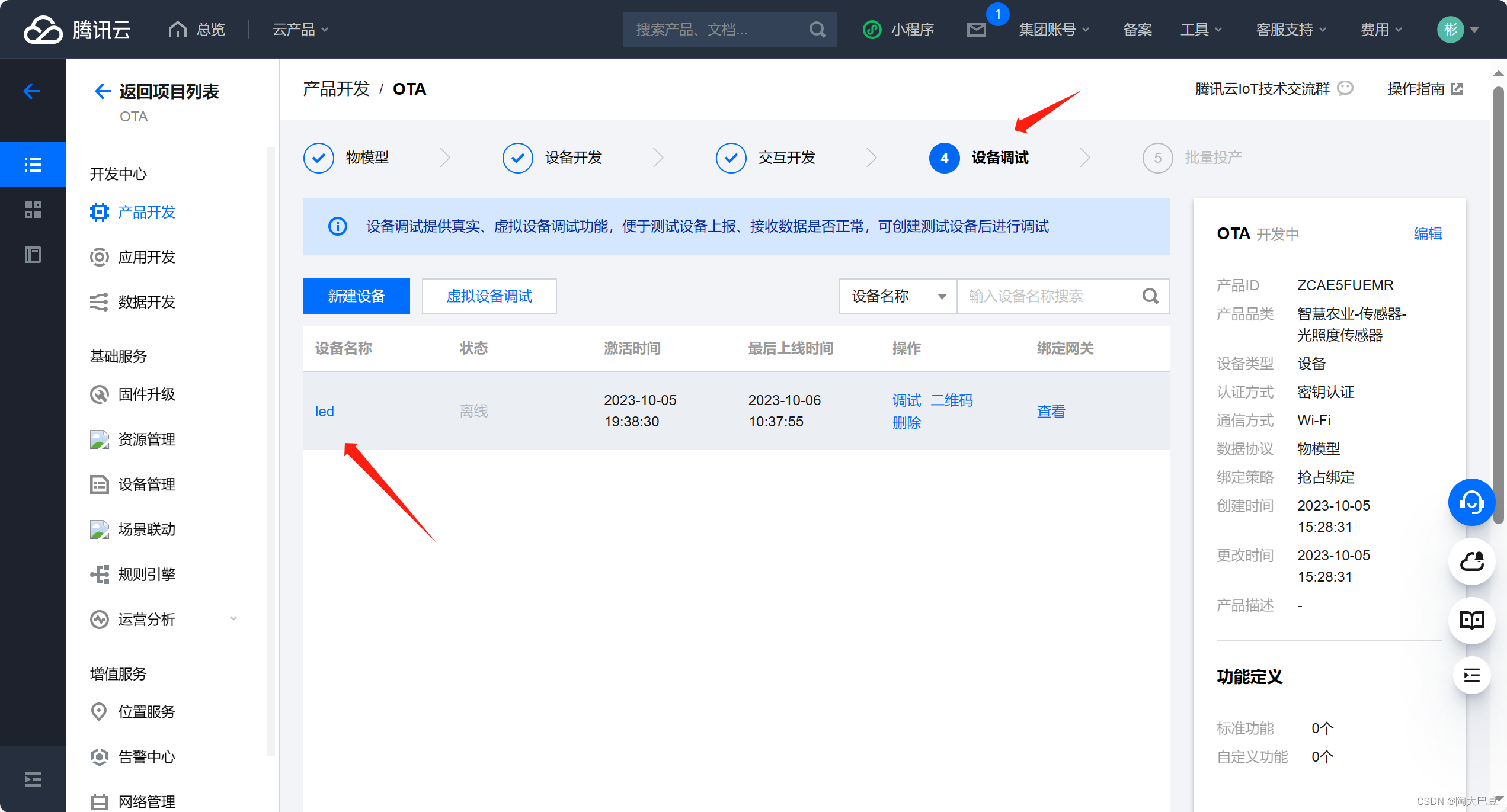Viewport: 1507px width, 812px height.
Task: Click the mail message envelope icon
Action: pos(976,30)
